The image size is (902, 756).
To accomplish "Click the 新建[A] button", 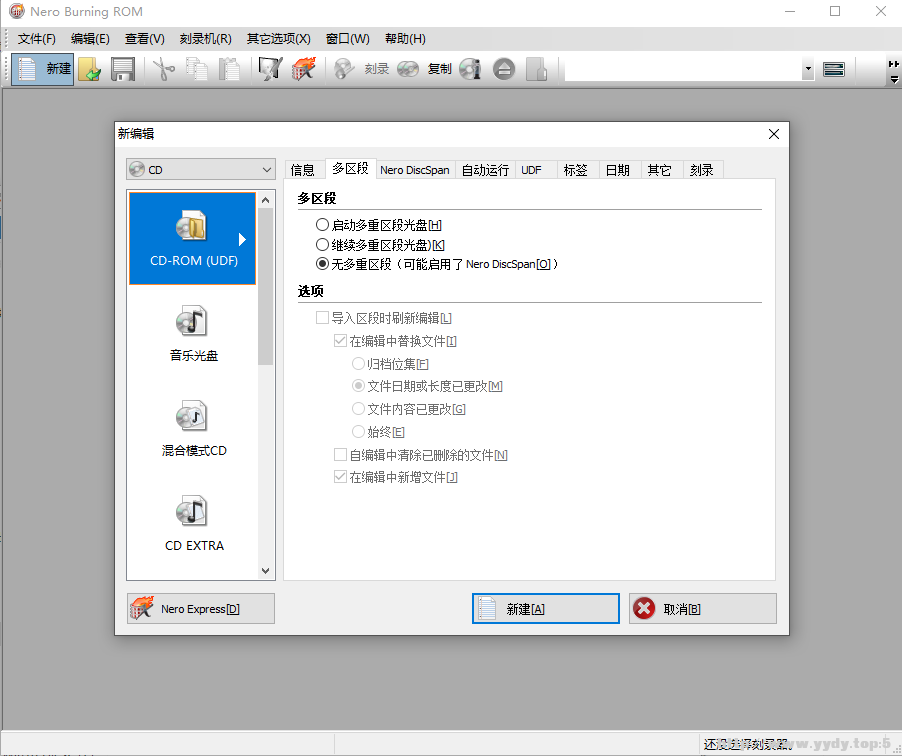I will [546, 609].
